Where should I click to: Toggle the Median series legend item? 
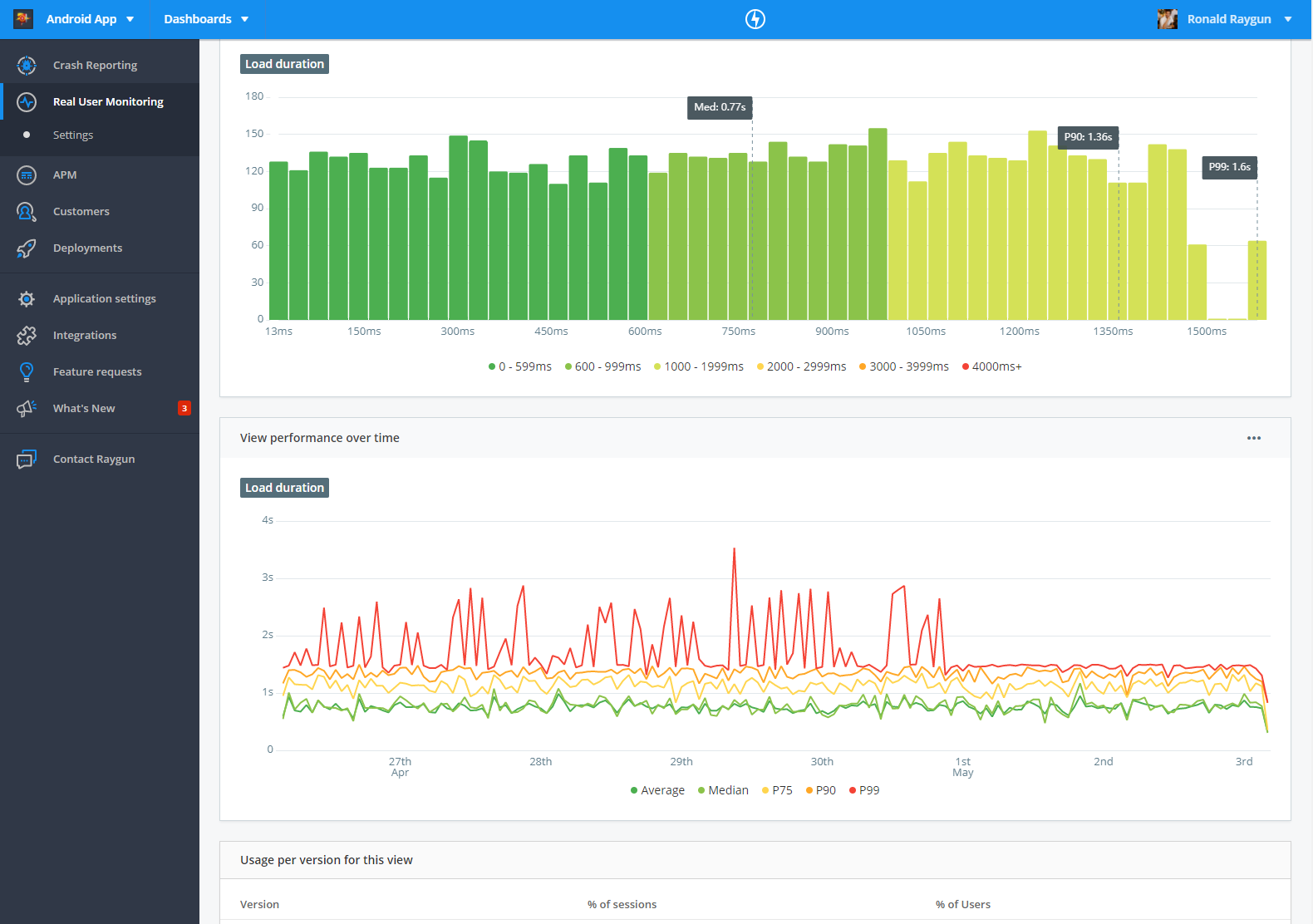coord(723,790)
